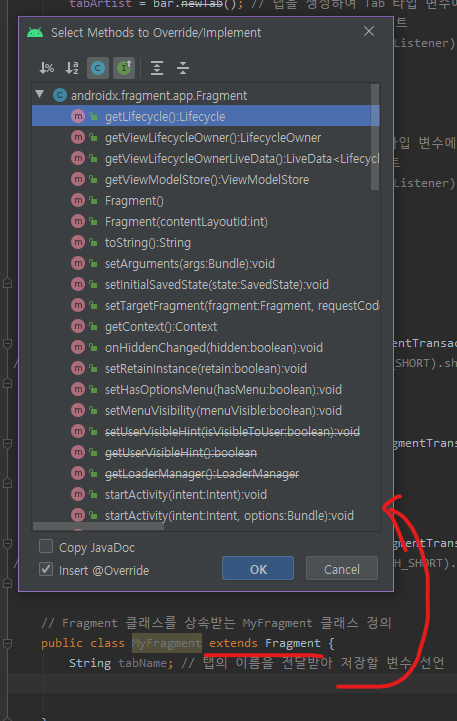This screenshot has height=721, width=457.
Task: Select setTargetFragment method row
Action: [x=206, y=305]
